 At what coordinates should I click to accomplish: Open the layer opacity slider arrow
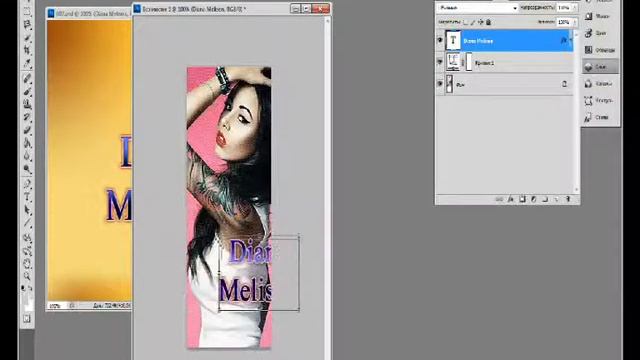[x=574, y=8]
